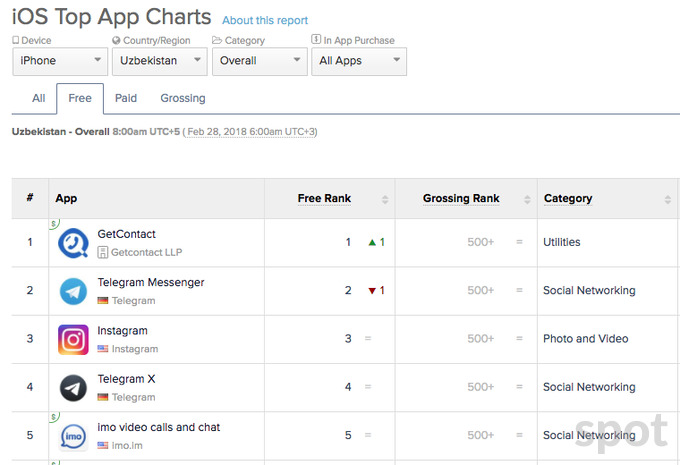Sort by Free Rank column arrows
The image size is (680, 465).
pyautogui.click(x=385, y=199)
